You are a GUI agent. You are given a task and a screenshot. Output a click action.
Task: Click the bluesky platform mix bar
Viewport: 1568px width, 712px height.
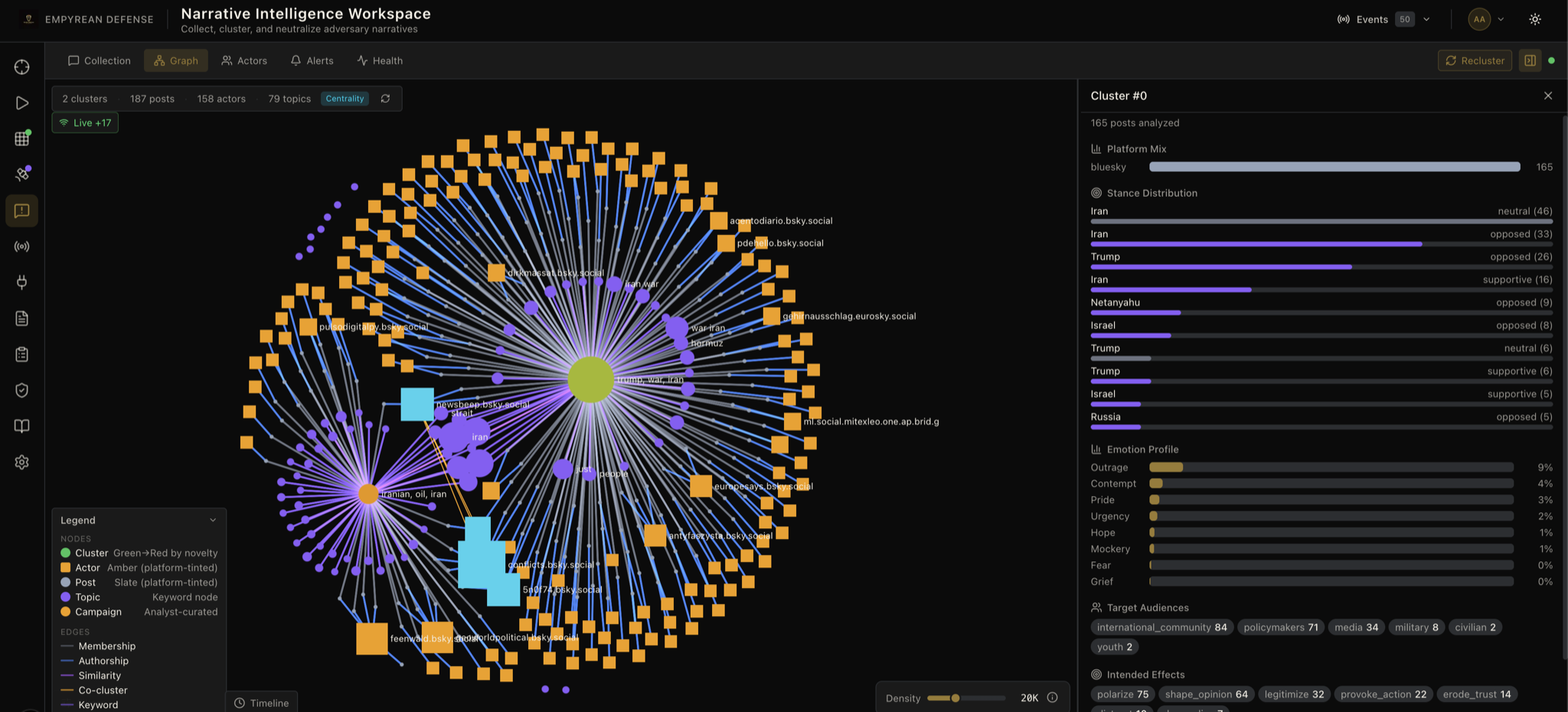point(1334,167)
